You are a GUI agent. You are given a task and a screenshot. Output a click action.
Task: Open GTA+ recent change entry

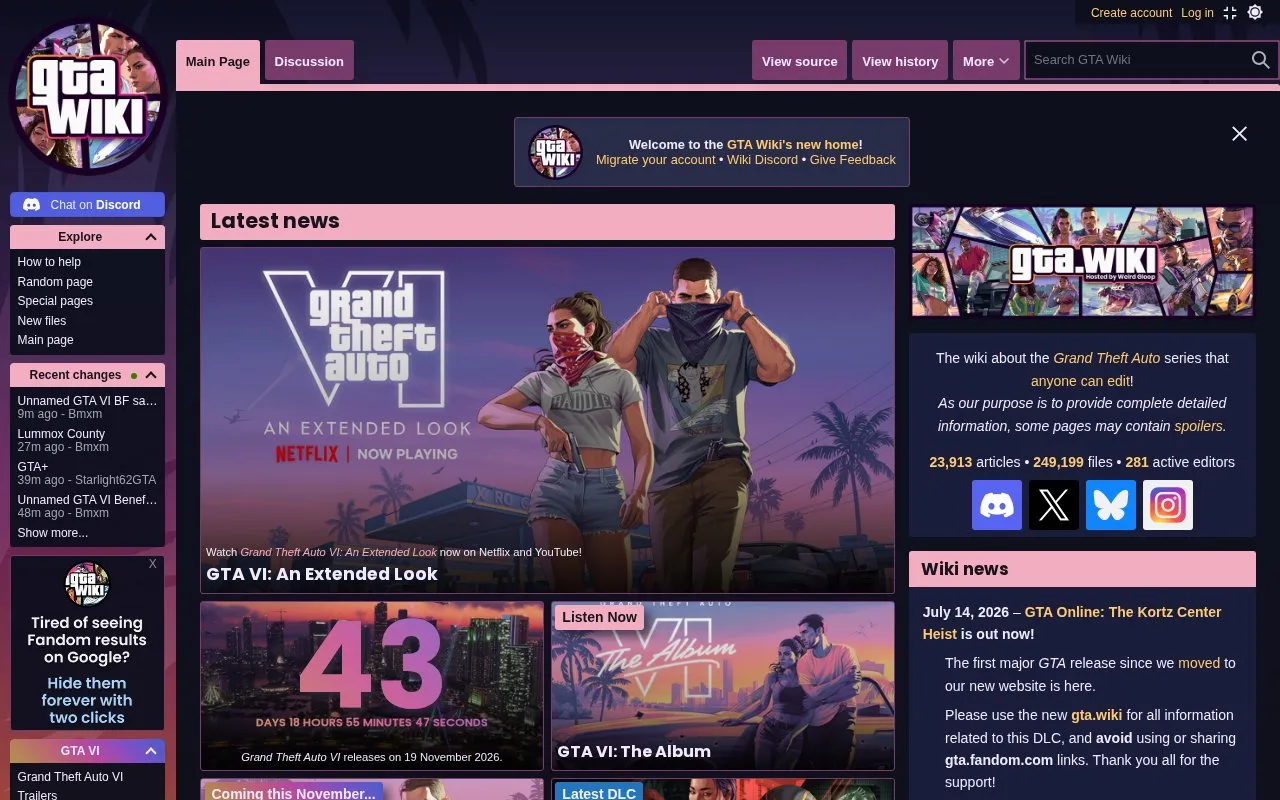(x=33, y=467)
